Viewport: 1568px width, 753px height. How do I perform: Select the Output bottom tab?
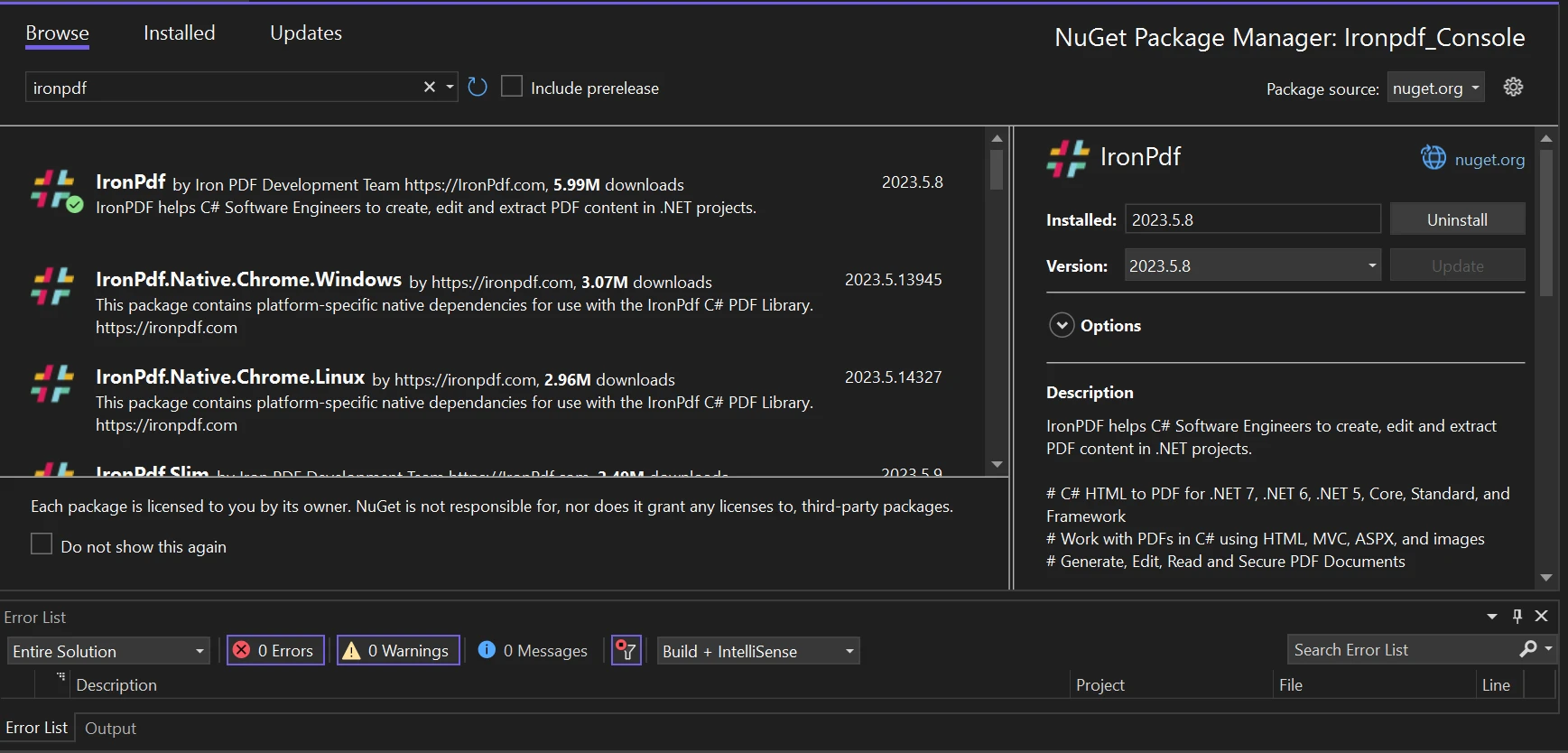(110, 728)
